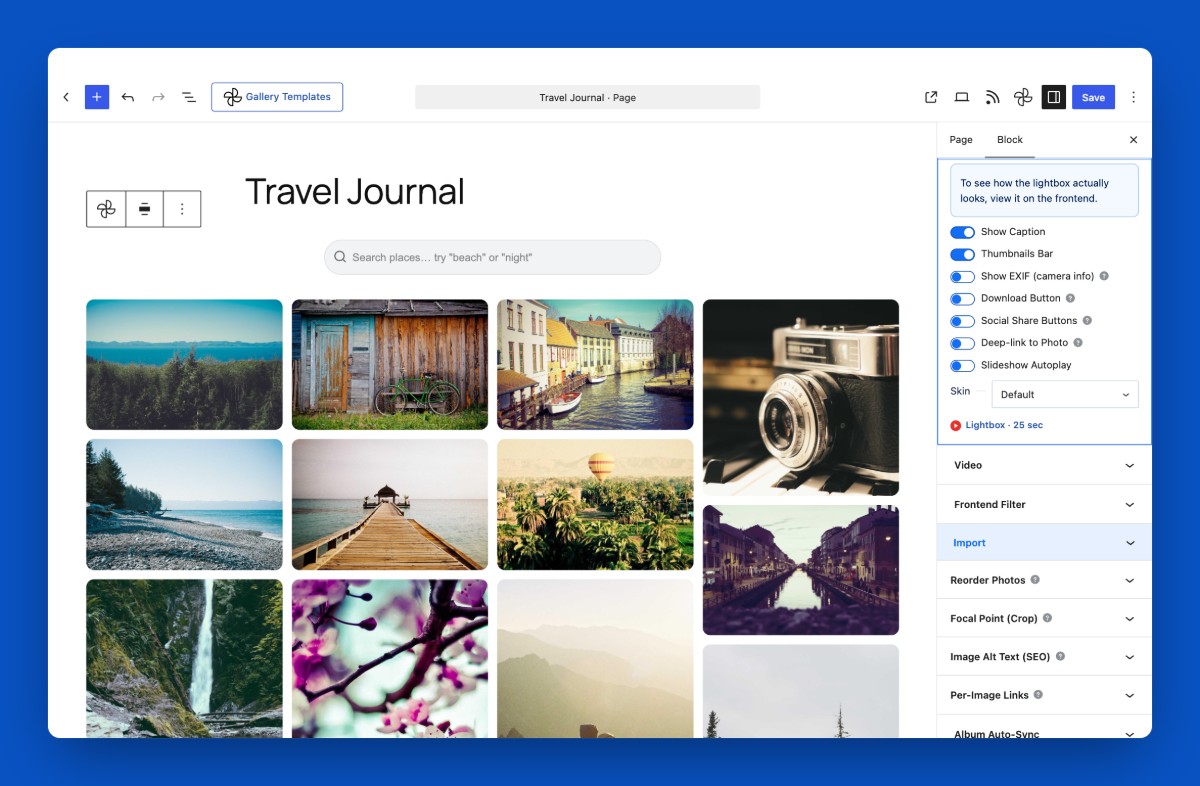Click the Search places input field

click(x=492, y=257)
